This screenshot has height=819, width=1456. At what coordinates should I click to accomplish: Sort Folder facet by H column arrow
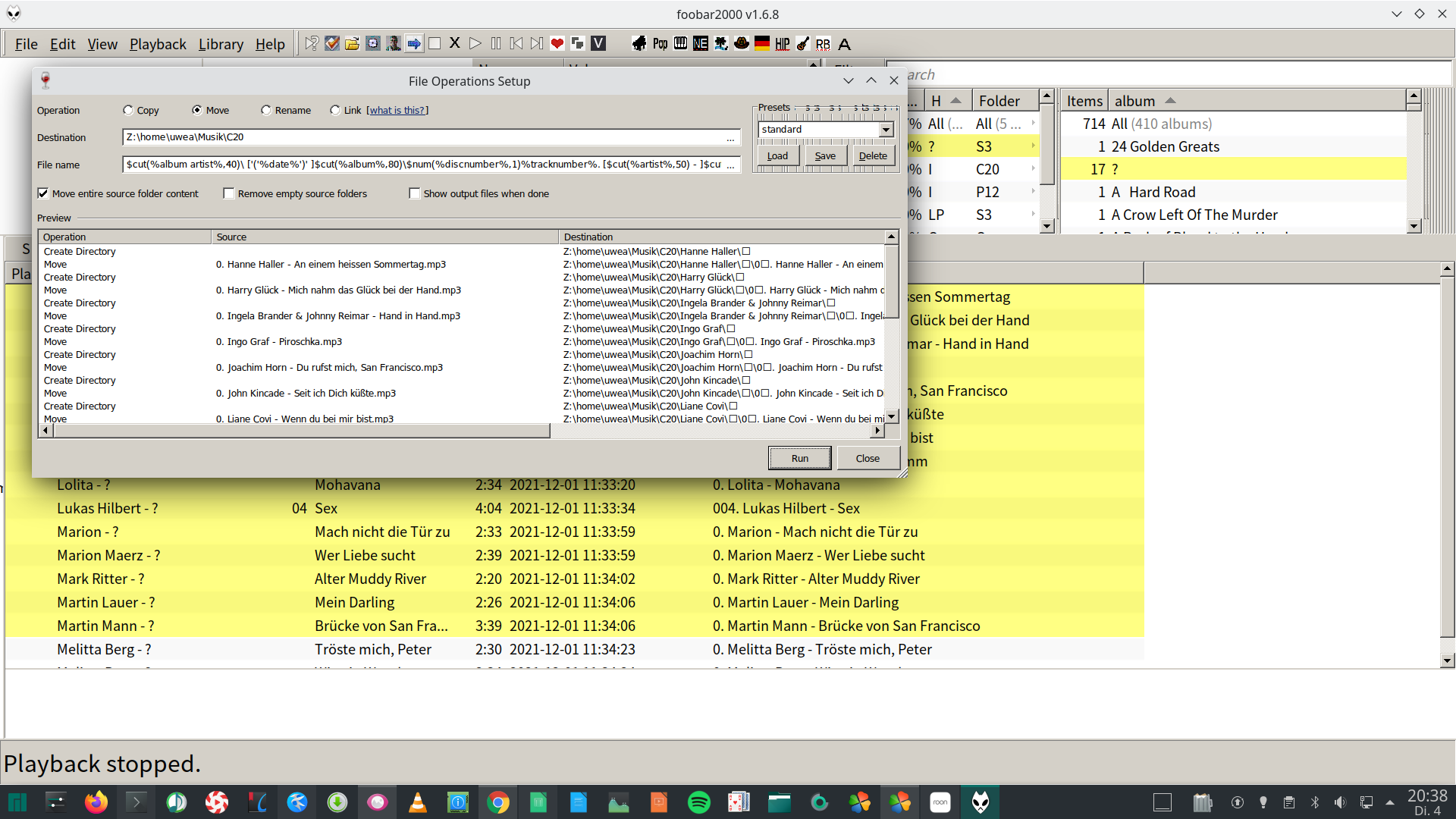[956, 100]
